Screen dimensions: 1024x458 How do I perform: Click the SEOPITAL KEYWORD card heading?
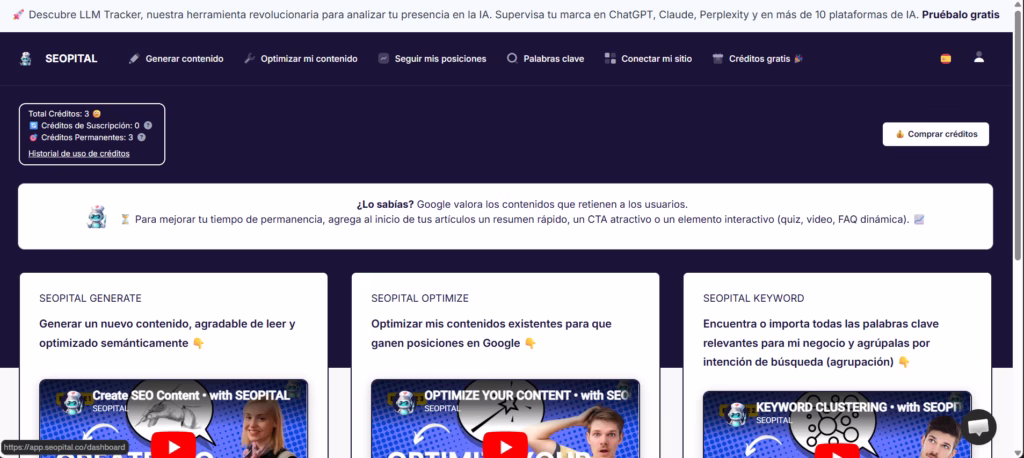tap(754, 299)
